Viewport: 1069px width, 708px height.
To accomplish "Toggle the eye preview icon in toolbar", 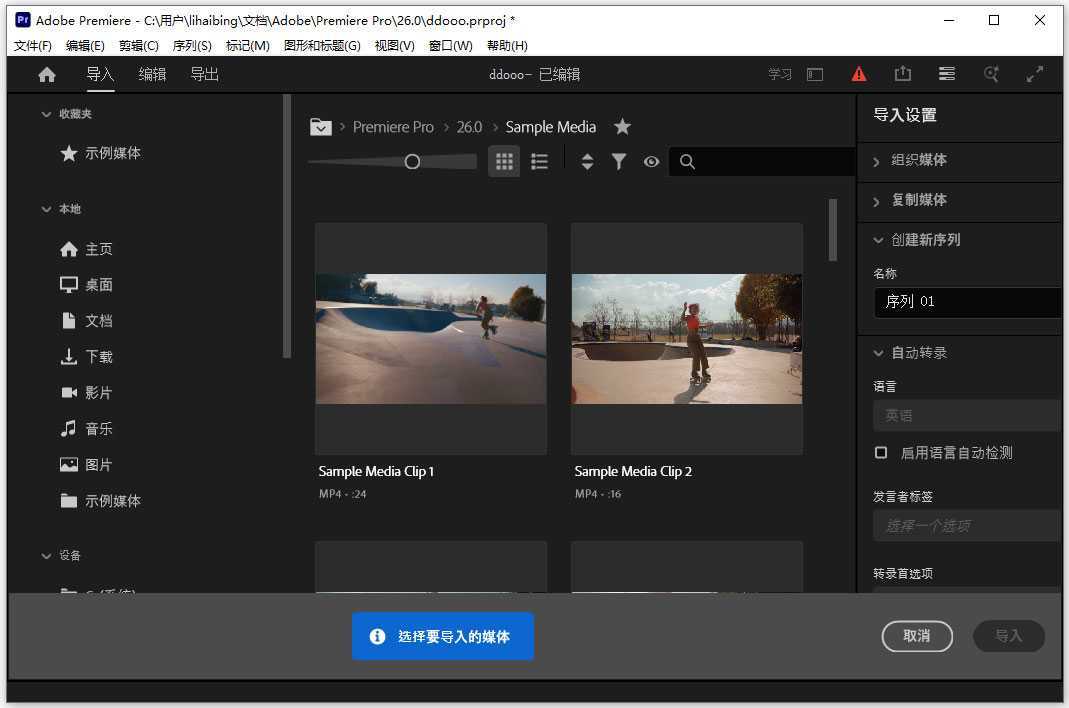I will 651,161.
